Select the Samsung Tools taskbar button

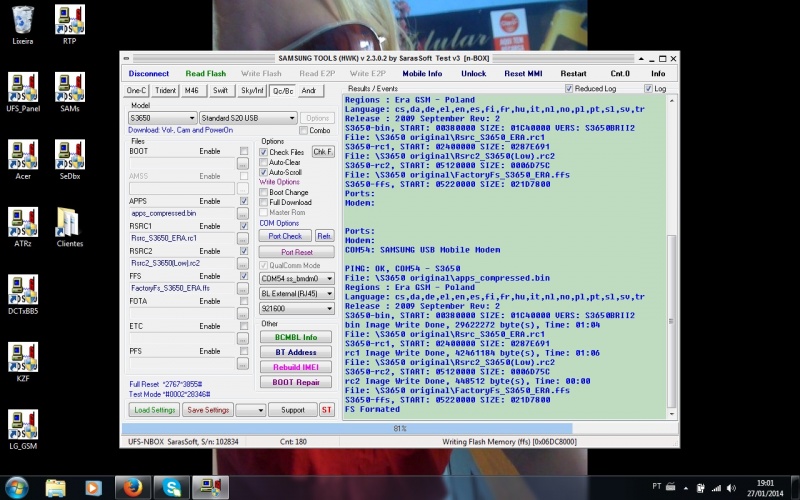[x=210, y=488]
